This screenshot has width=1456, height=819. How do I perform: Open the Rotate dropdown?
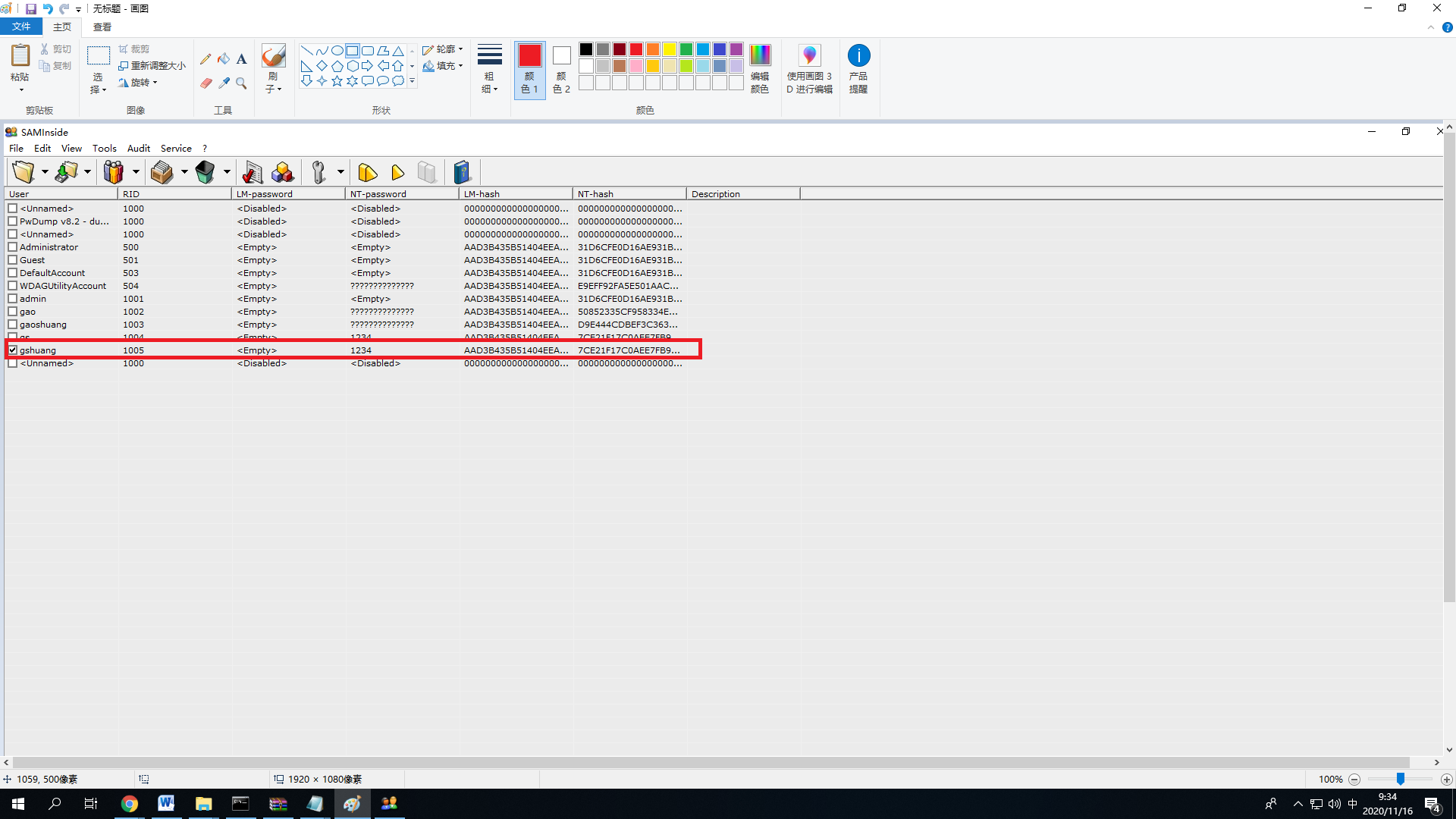139,83
